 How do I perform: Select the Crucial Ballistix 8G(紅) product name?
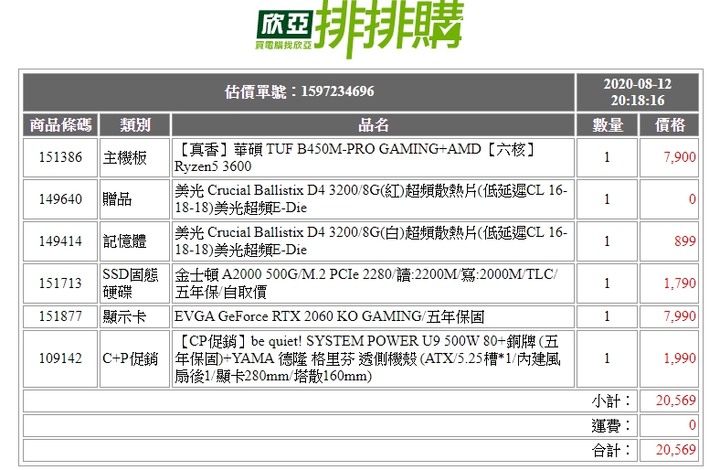pyautogui.click(x=373, y=199)
